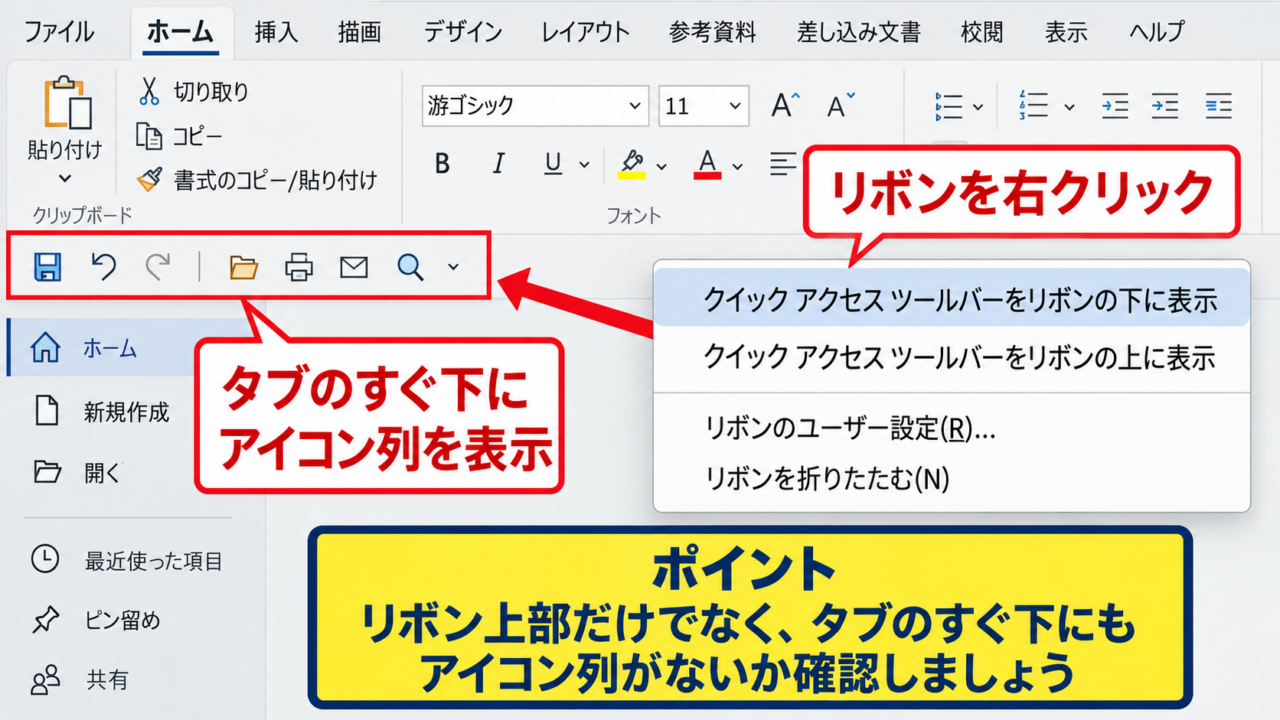Decrease font size with smaller A

pos(841,105)
